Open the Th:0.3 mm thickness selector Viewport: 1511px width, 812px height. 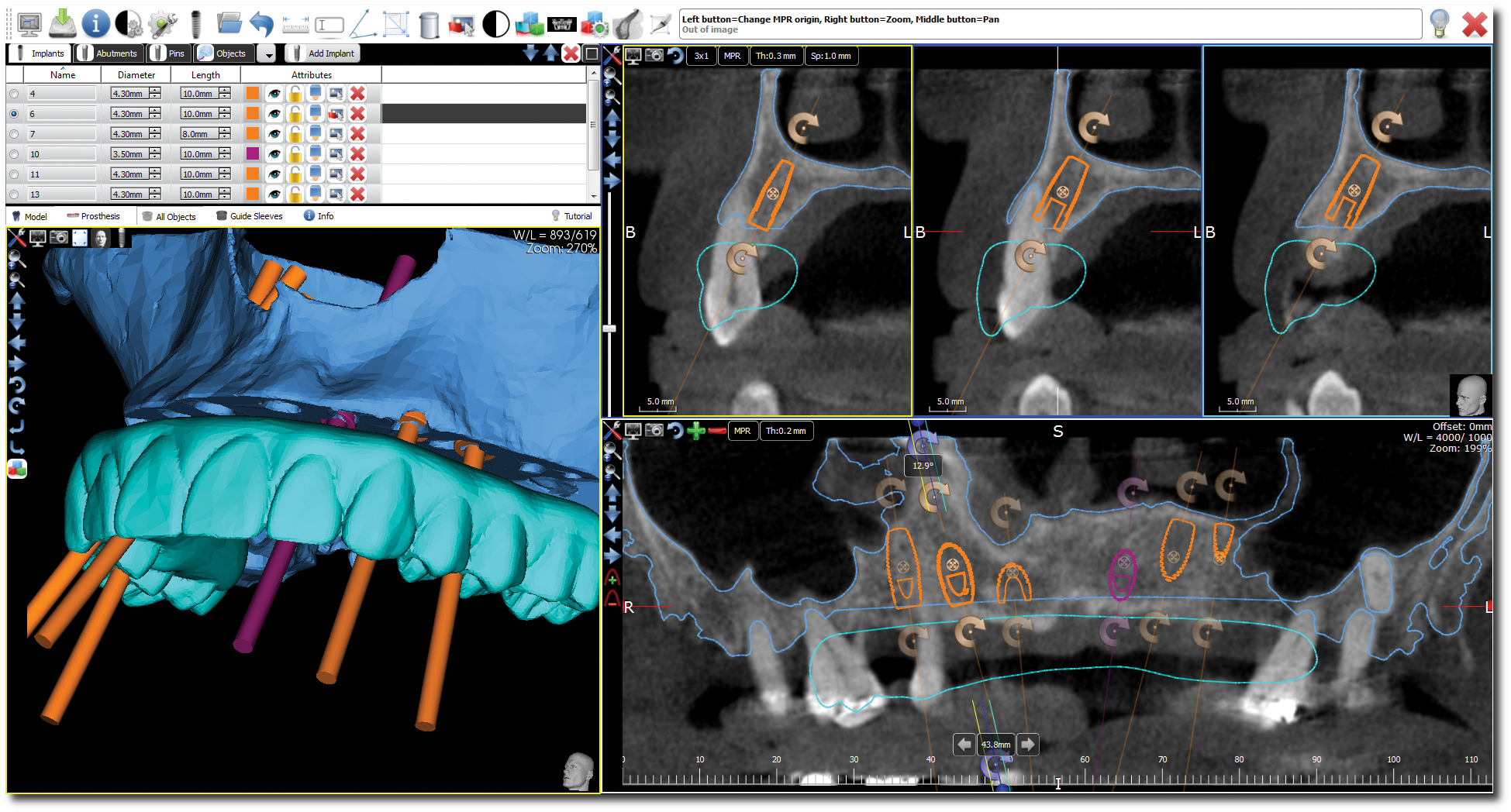[x=775, y=56]
